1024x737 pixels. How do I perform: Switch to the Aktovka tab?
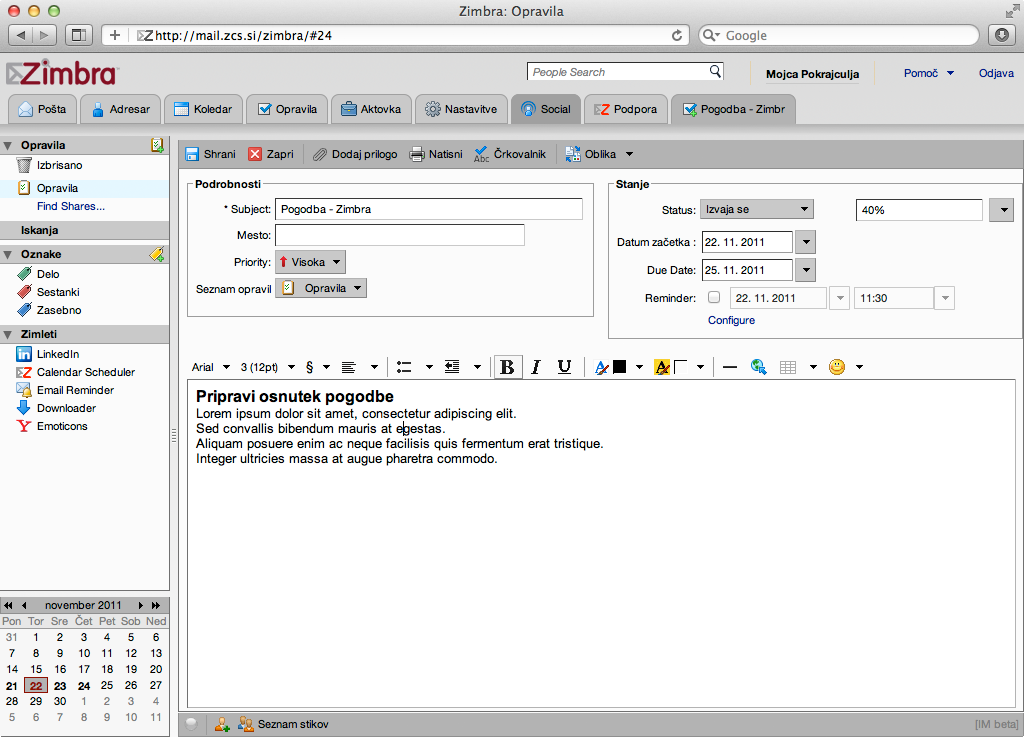[x=371, y=109]
